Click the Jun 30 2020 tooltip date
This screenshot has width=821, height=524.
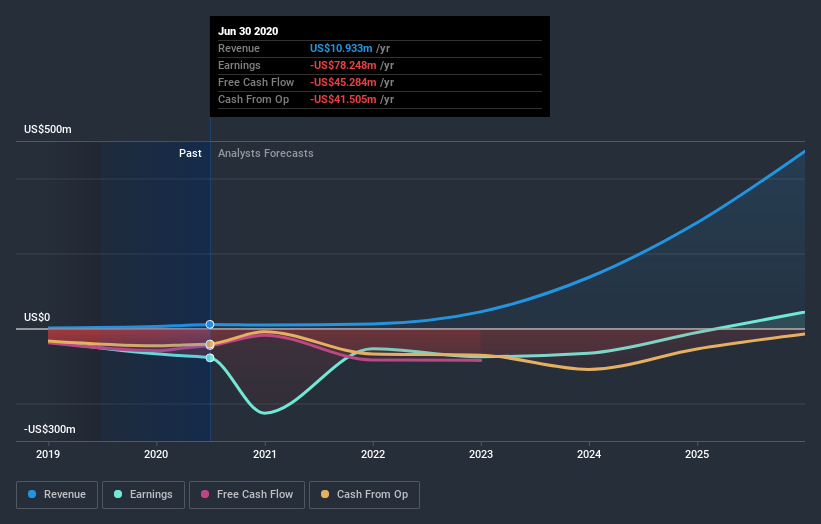pos(248,31)
